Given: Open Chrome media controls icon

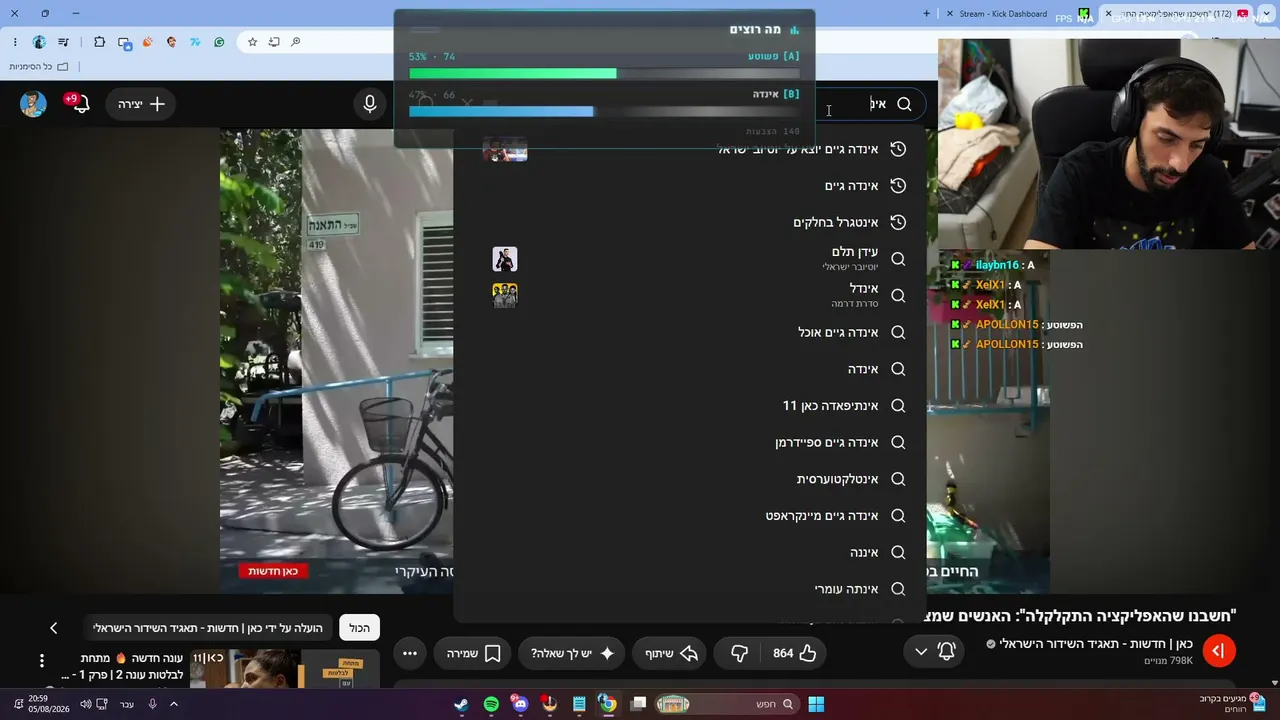Looking at the screenshot, I should pyautogui.click(x=64, y=42).
